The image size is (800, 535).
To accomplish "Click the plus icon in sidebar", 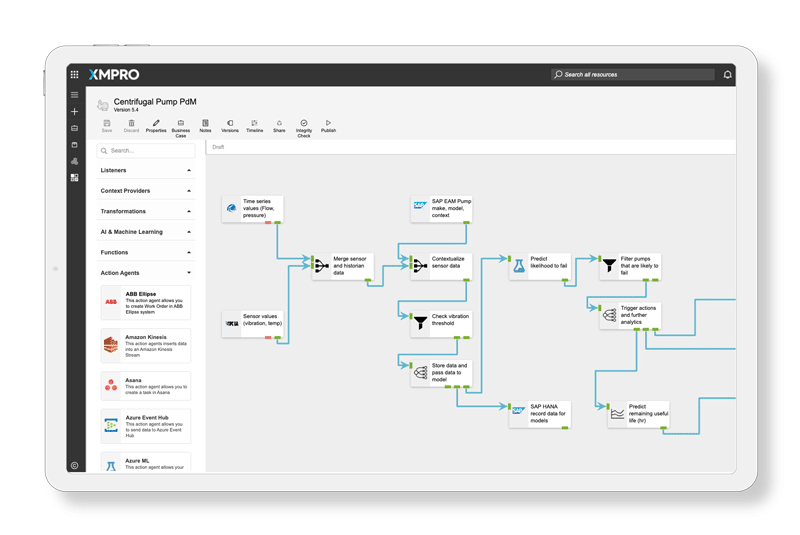I will point(74,111).
